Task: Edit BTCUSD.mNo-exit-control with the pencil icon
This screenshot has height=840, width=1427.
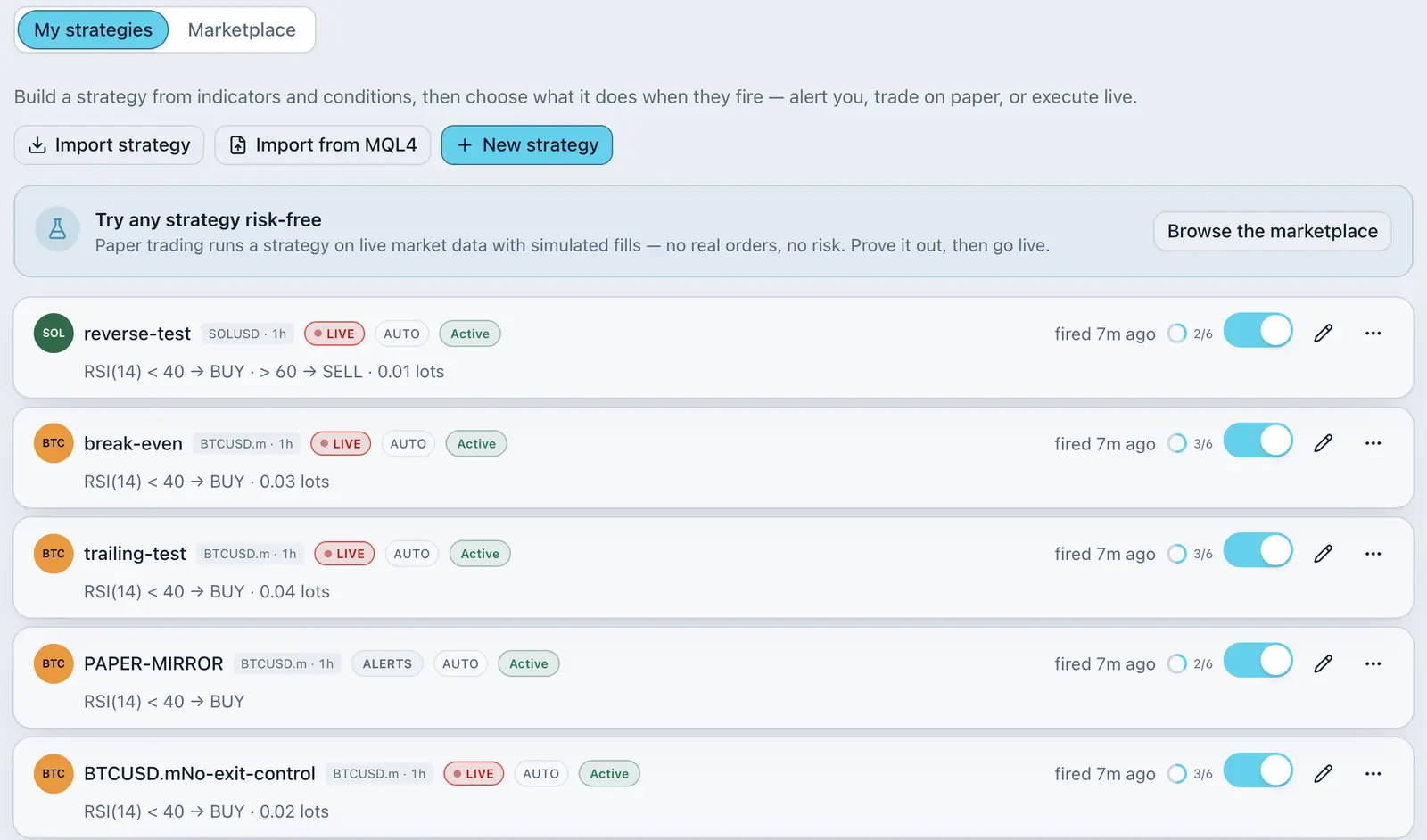Action: pyautogui.click(x=1324, y=774)
